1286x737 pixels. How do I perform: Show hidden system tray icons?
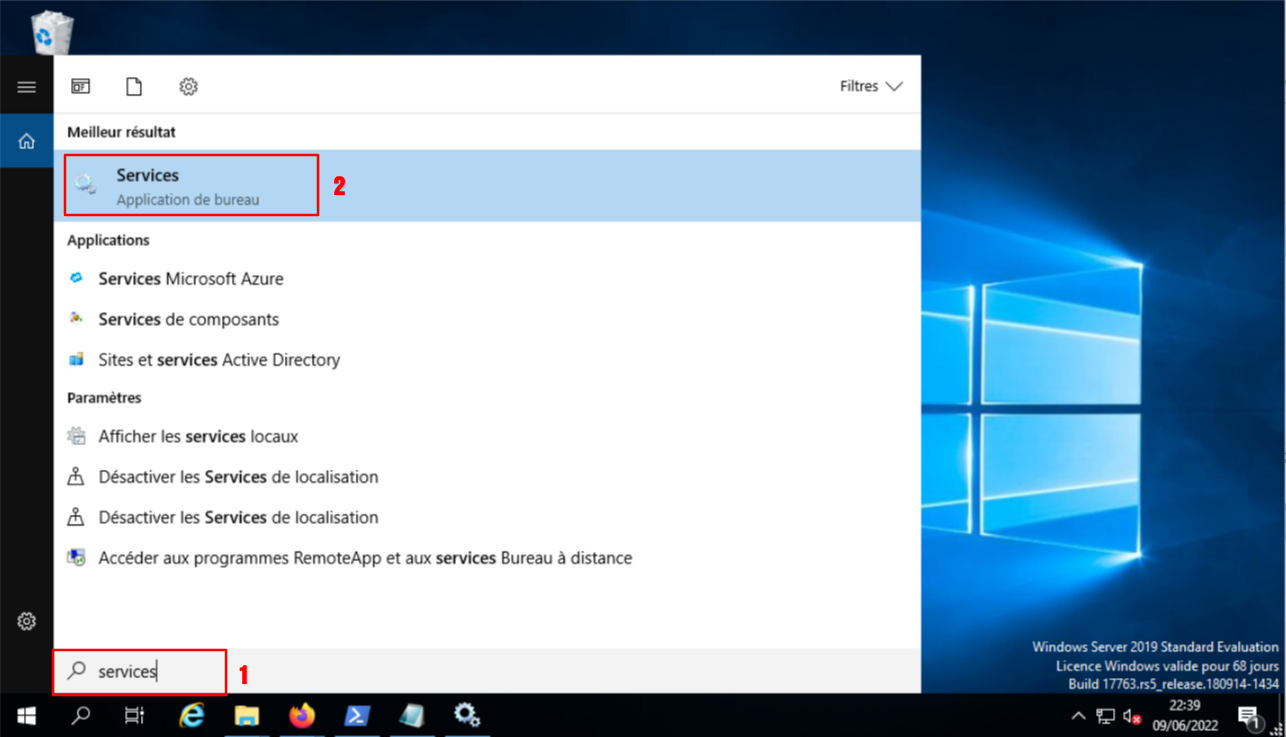click(1078, 716)
